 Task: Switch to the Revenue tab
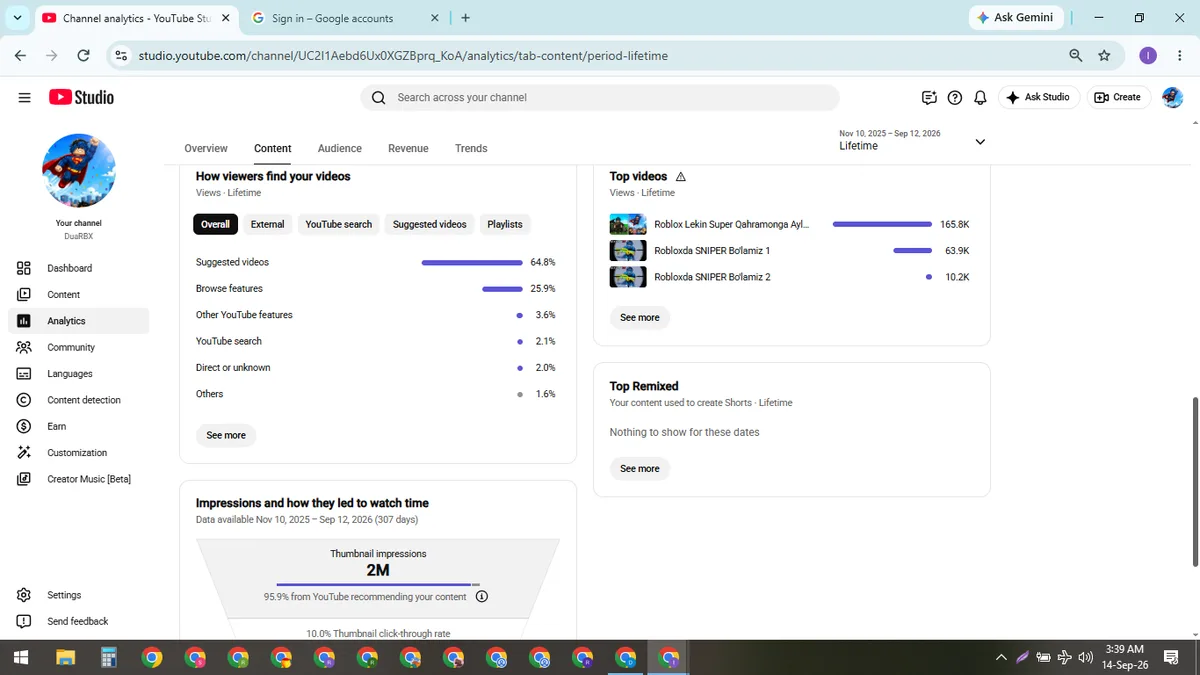[x=408, y=148]
